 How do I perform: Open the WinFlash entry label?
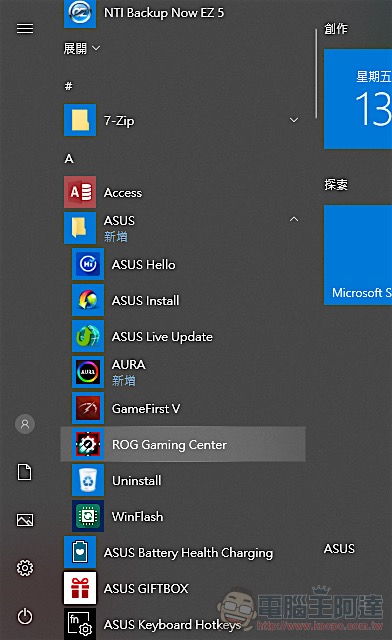[138, 516]
